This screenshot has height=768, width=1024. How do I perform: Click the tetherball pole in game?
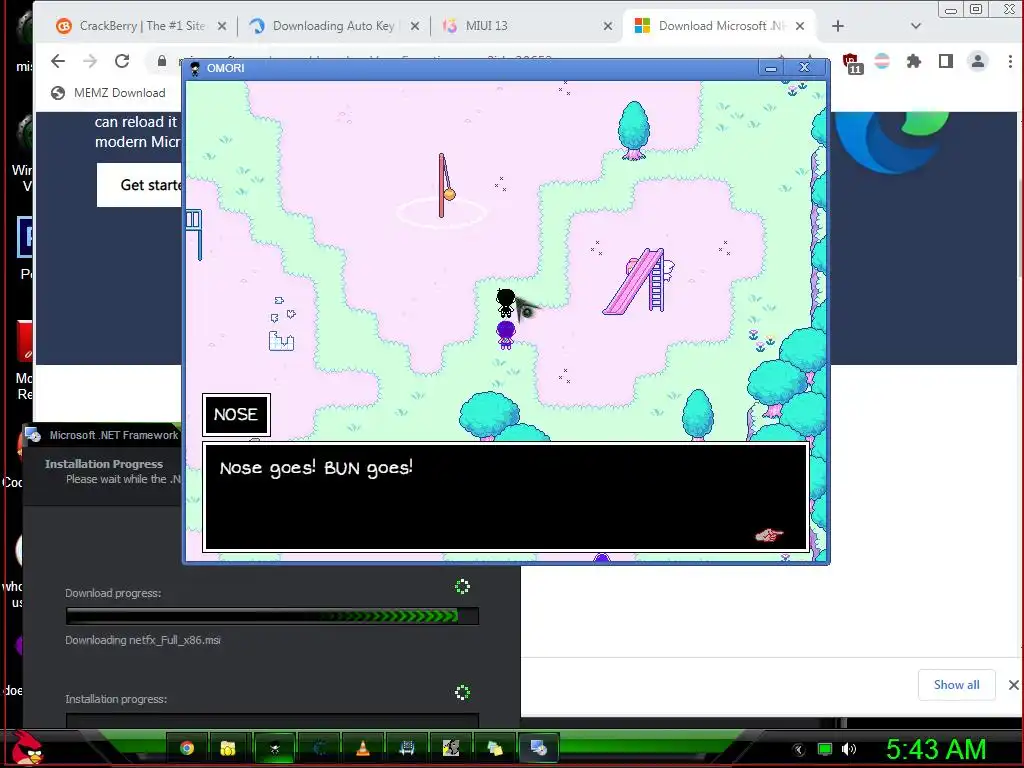tap(444, 186)
